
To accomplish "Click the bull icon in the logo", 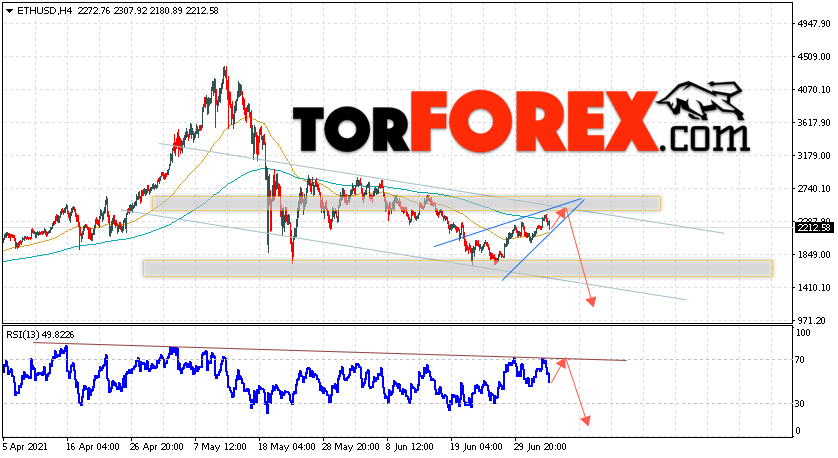I will (701, 101).
